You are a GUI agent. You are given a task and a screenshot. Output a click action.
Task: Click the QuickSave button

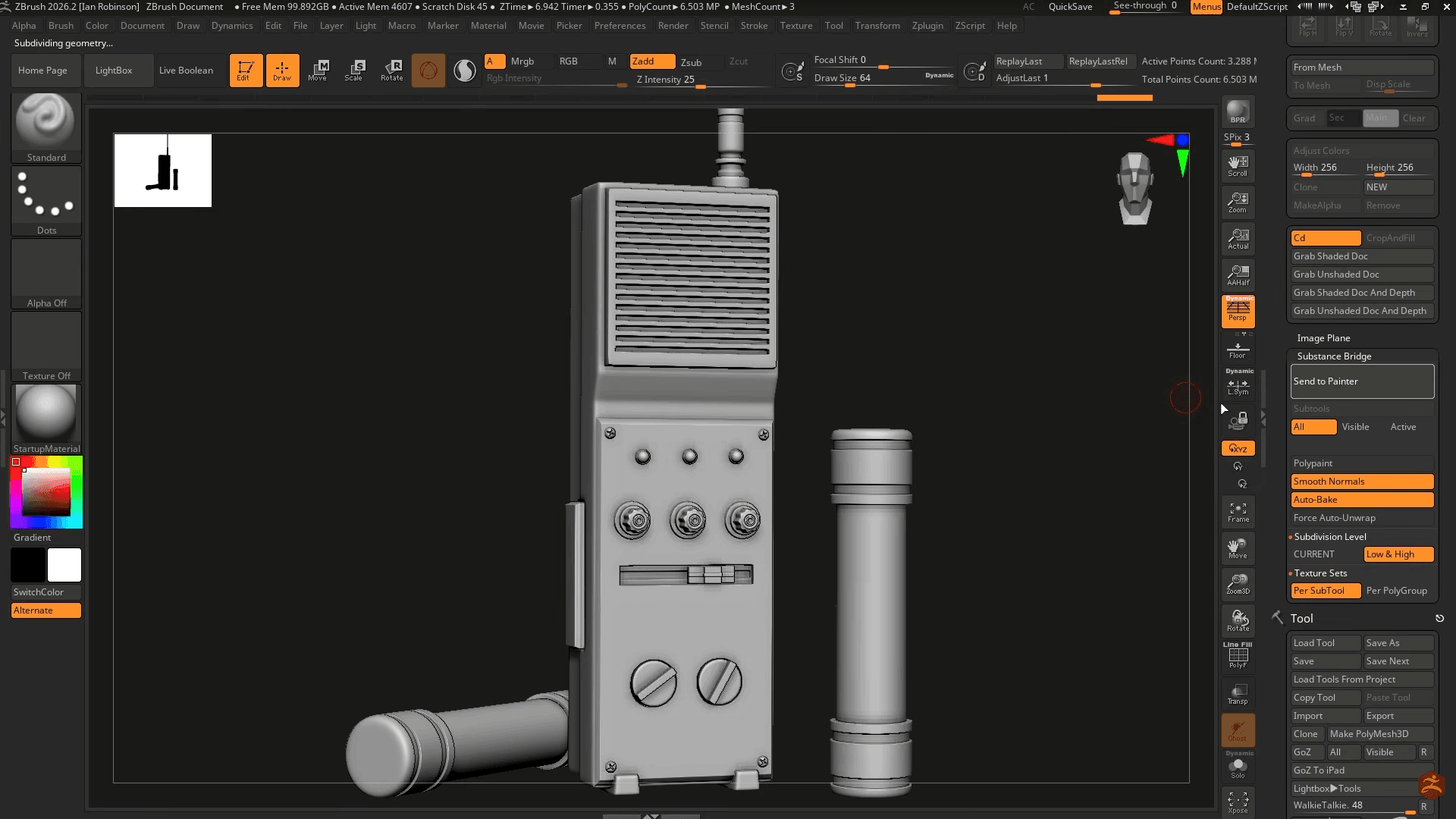[x=1070, y=7]
